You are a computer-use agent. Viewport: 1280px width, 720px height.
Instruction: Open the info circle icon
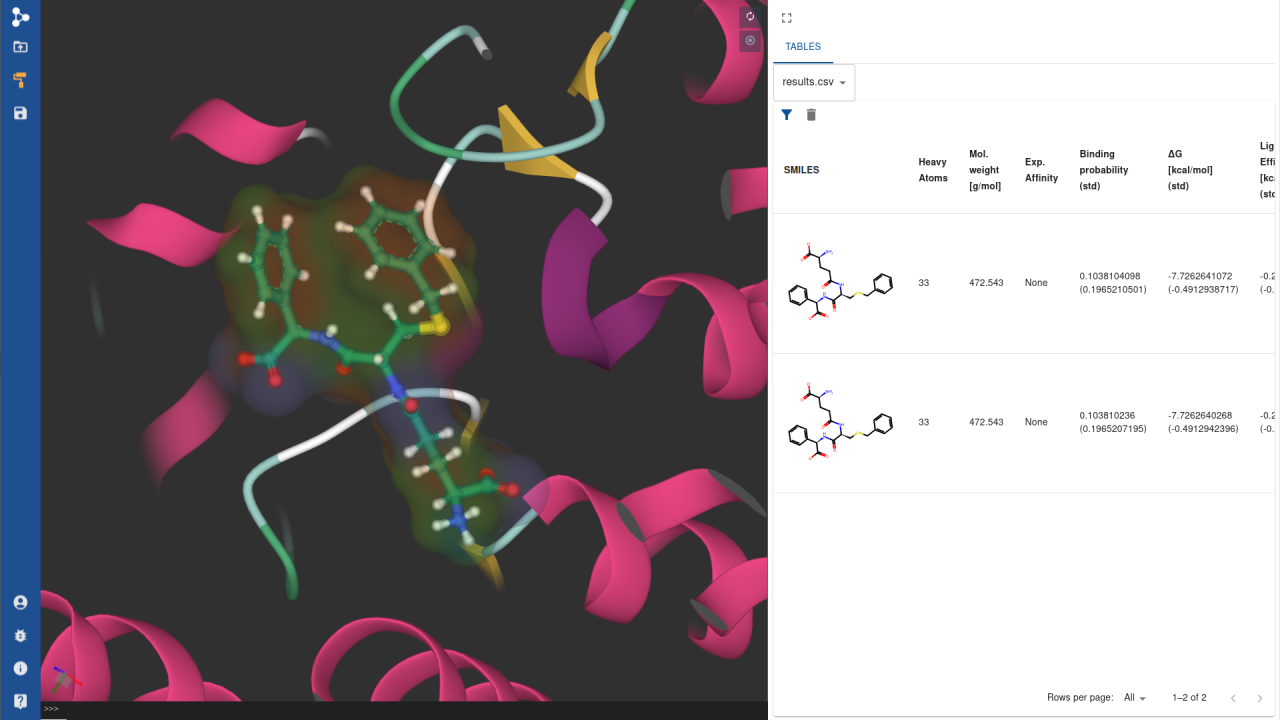pos(20,668)
